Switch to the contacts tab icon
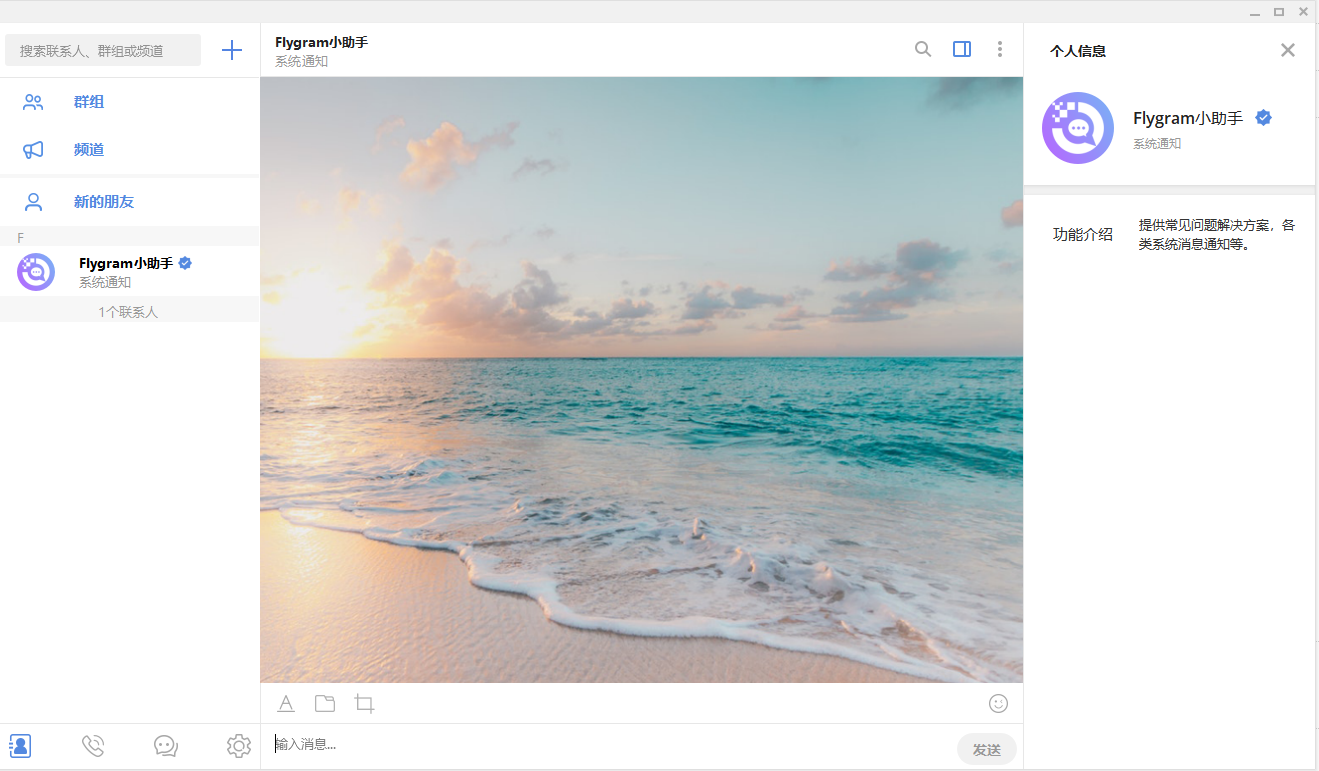Screen dimensions: 1319x771 [x=20, y=746]
